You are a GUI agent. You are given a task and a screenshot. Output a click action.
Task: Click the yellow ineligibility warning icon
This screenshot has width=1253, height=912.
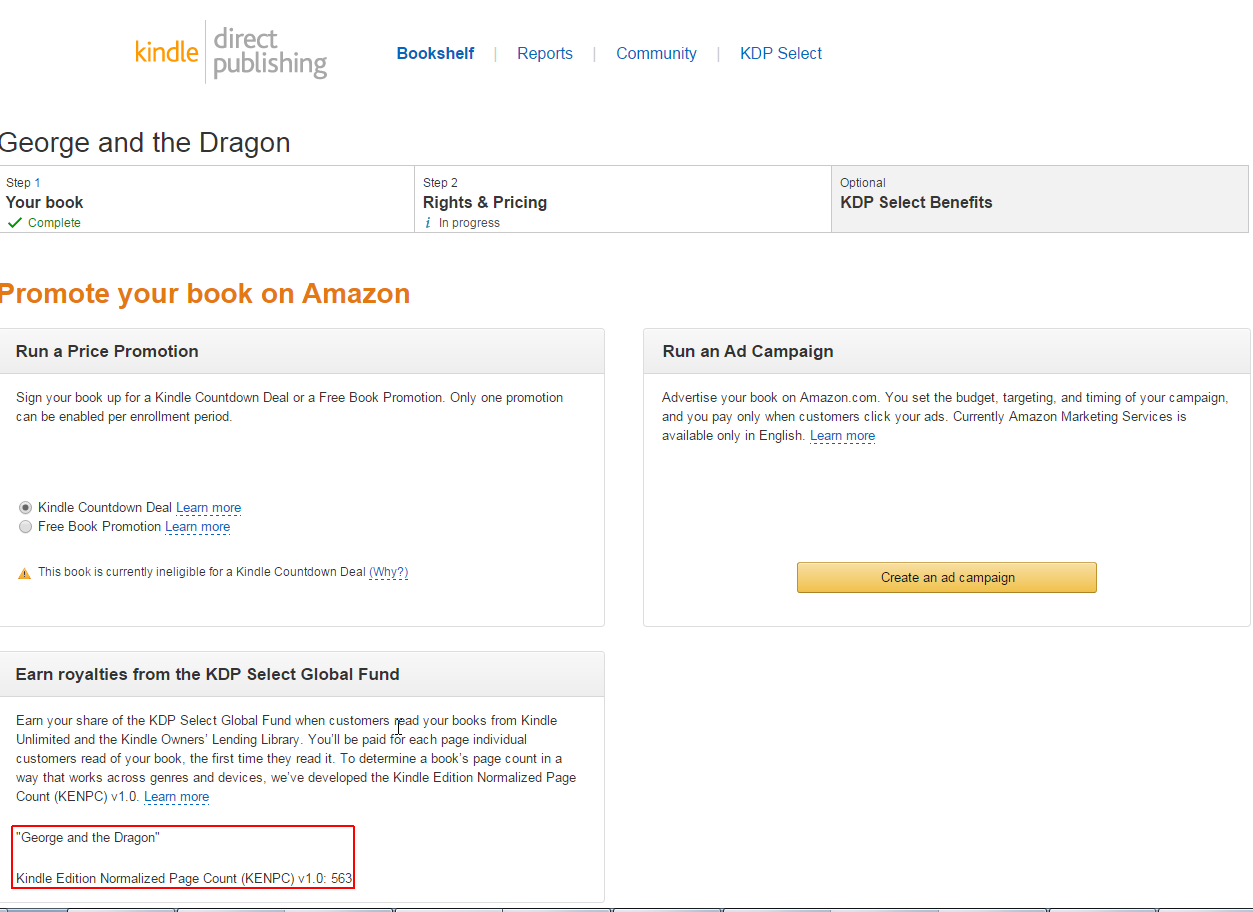[x=24, y=573]
